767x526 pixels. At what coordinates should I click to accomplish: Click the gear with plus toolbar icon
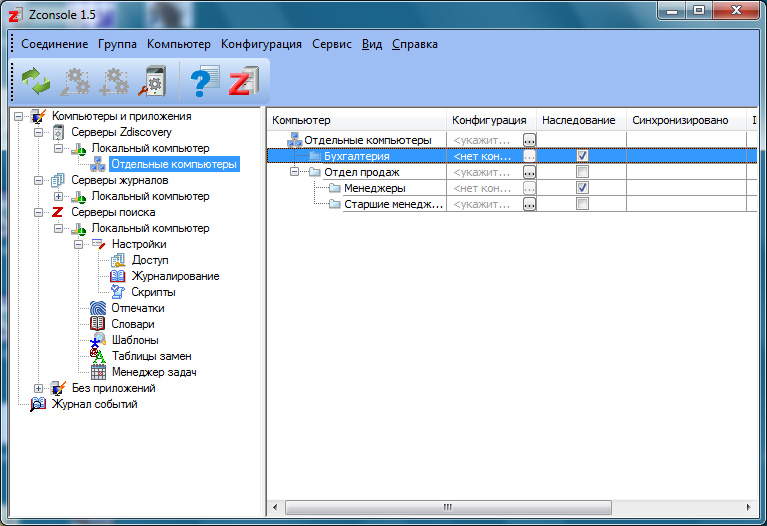pos(114,81)
